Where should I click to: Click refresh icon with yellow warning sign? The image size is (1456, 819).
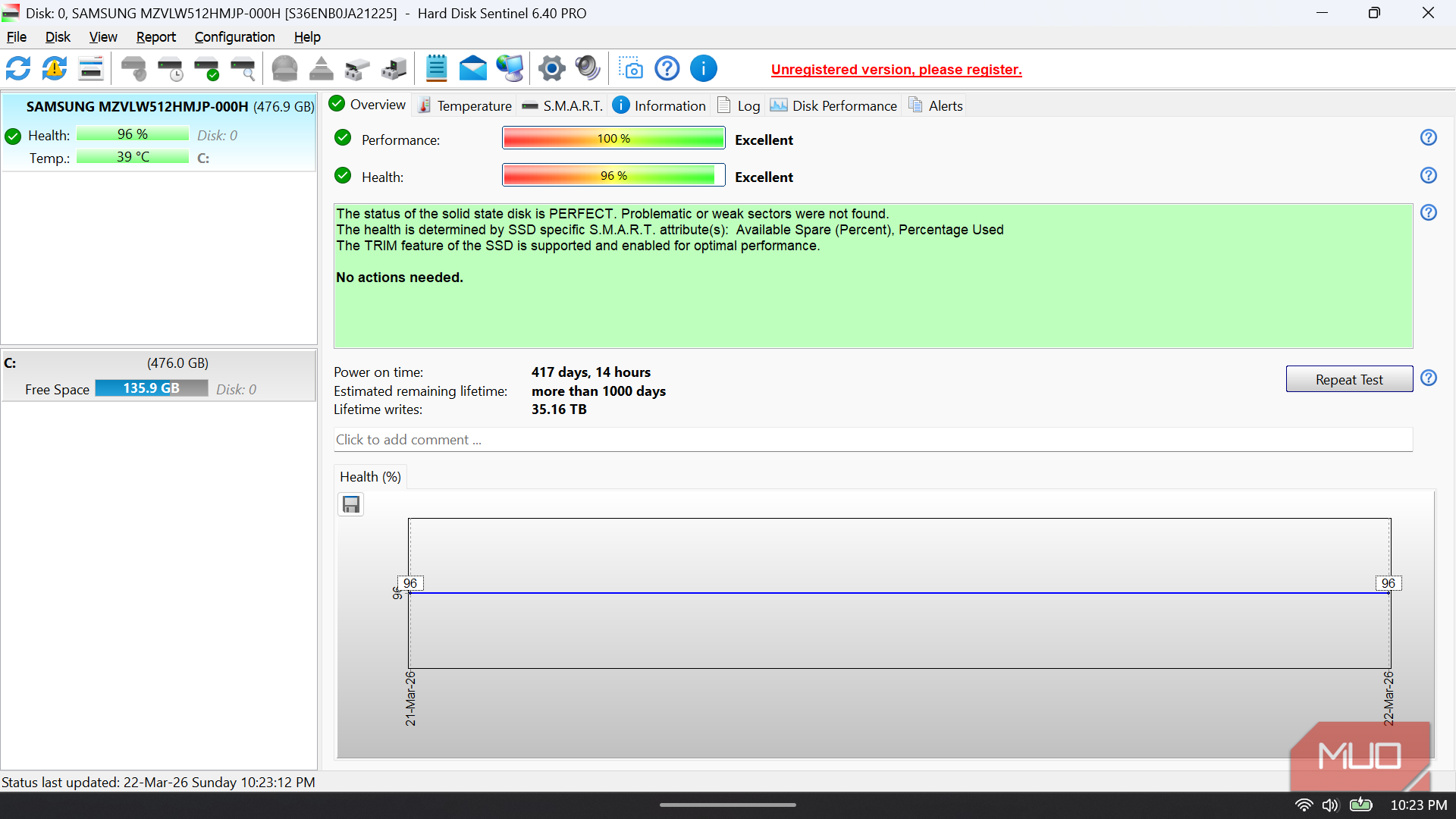point(55,69)
